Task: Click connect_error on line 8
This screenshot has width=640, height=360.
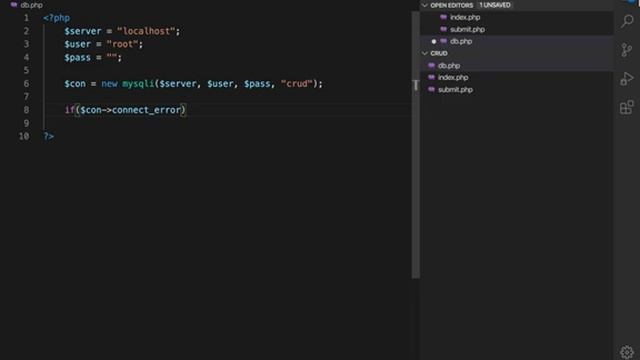Action: (x=147, y=110)
